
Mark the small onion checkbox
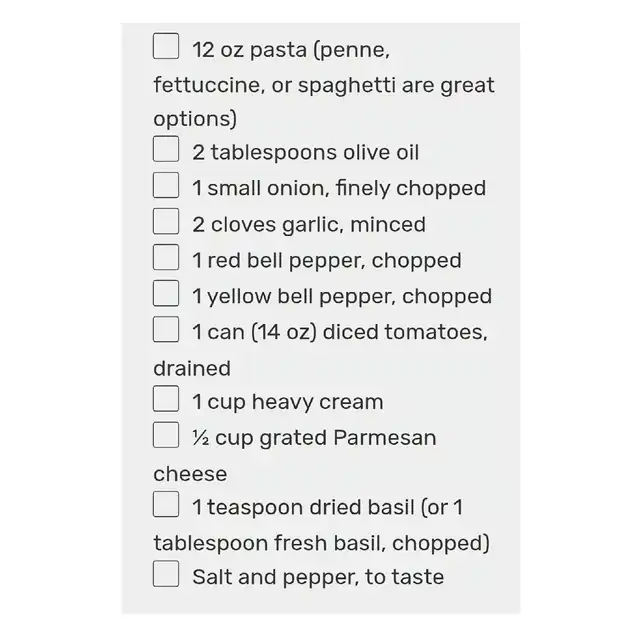coord(166,186)
